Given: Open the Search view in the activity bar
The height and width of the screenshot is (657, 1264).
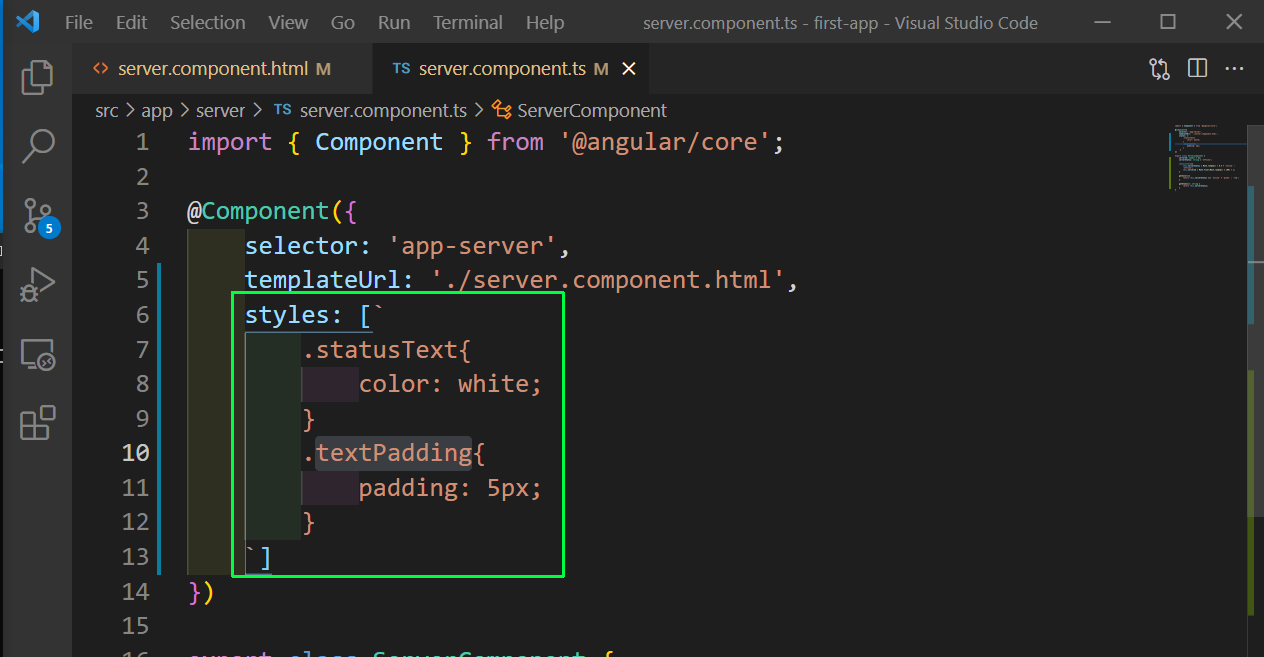Looking at the screenshot, I should [37, 146].
